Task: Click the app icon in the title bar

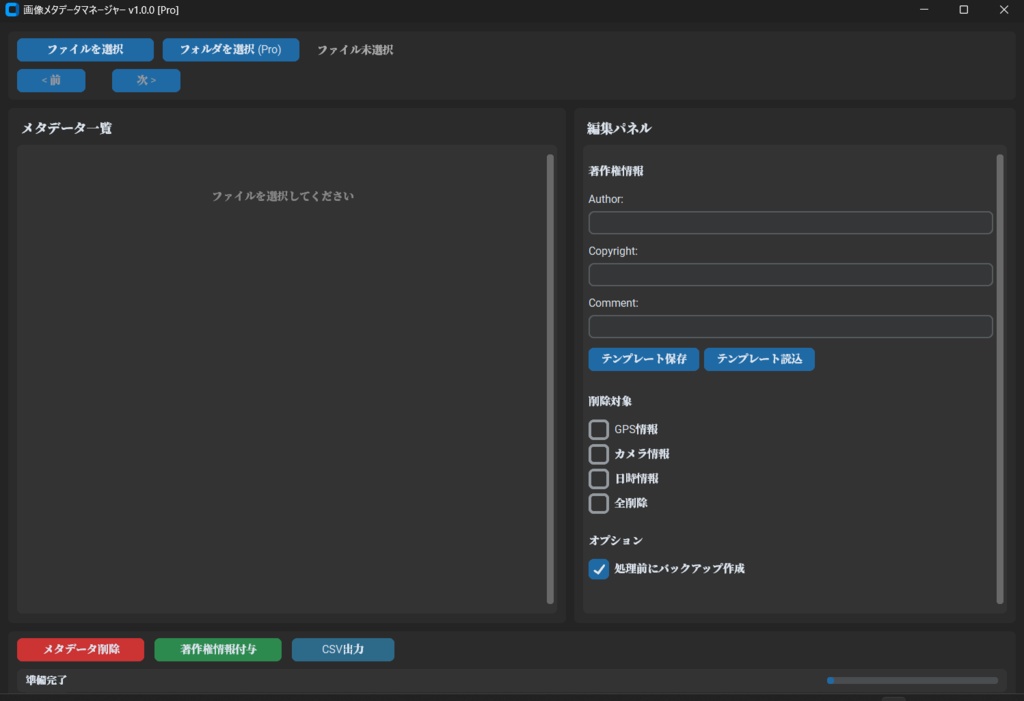Action: coord(12,10)
